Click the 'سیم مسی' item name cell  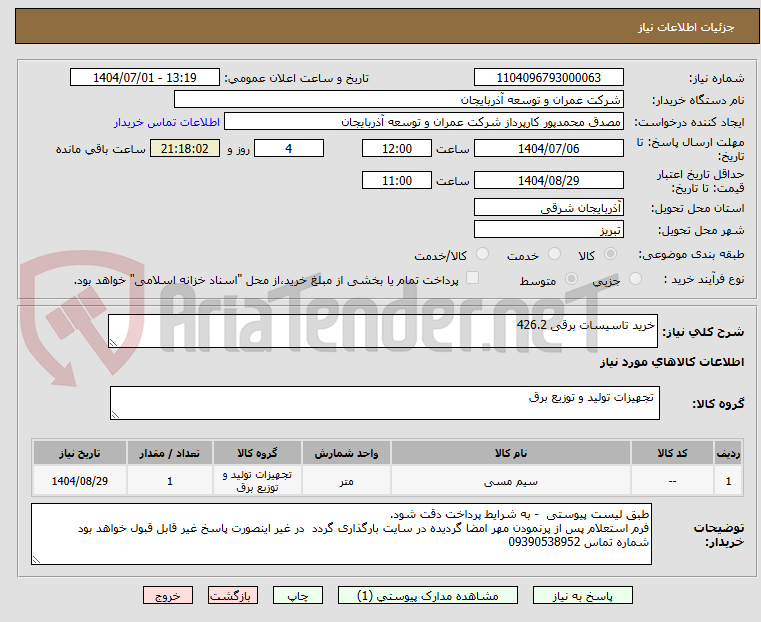pyautogui.click(x=511, y=481)
